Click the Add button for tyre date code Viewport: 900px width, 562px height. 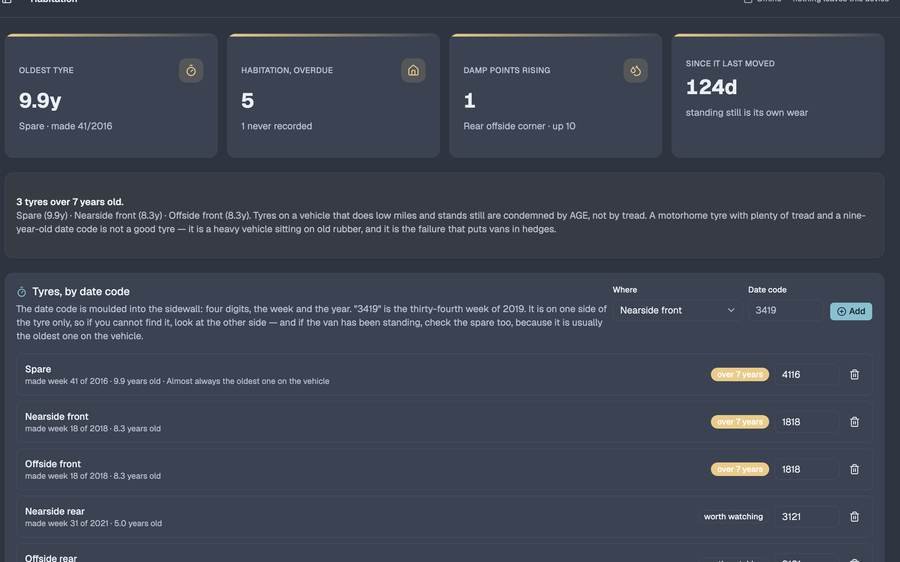click(x=851, y=311)
